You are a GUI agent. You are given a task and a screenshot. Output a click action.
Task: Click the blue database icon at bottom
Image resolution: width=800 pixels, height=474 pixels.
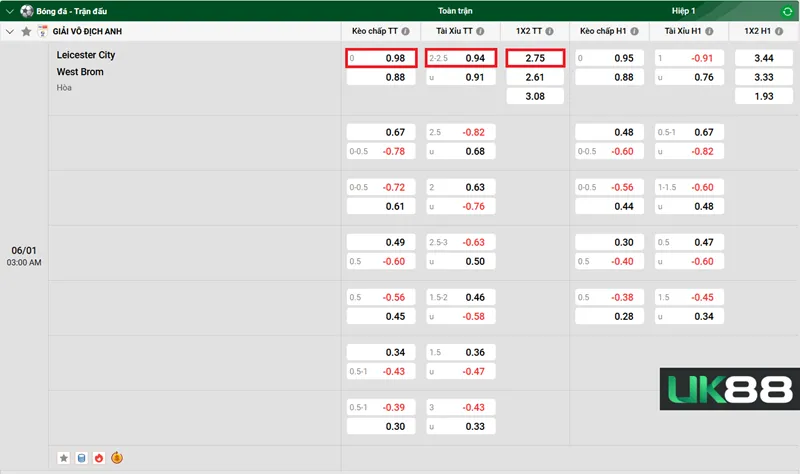tap(81, 458)
